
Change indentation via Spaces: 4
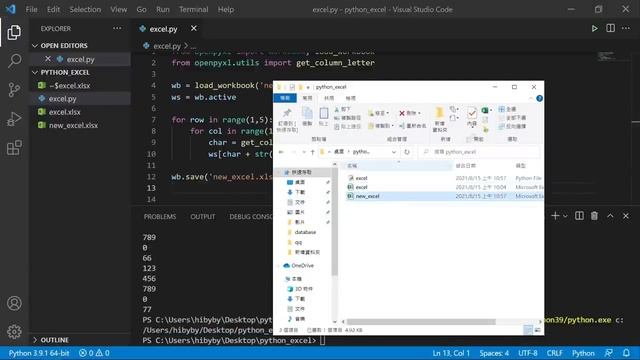[494, 353]
